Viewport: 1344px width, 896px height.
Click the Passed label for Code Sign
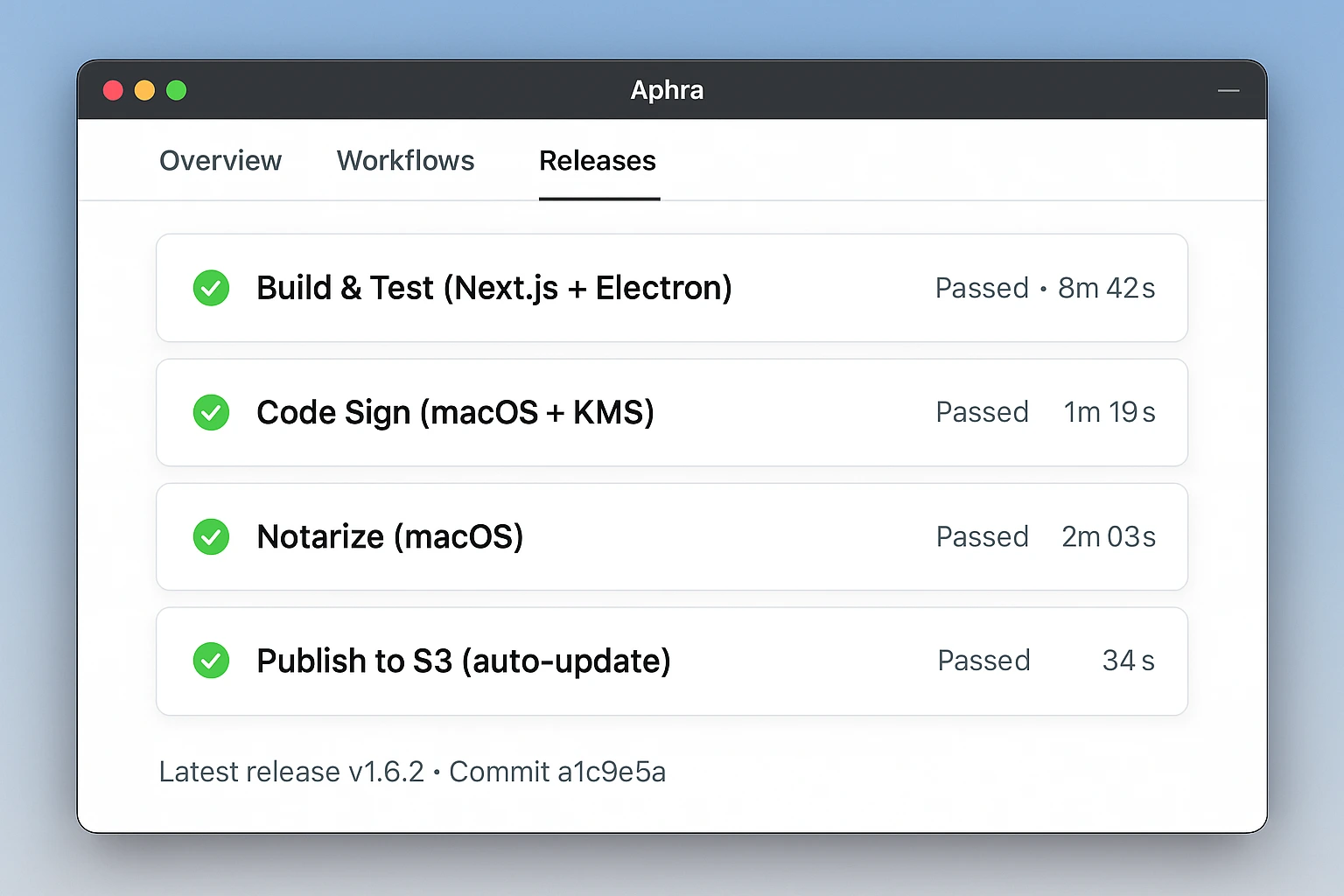pos(982,412)
